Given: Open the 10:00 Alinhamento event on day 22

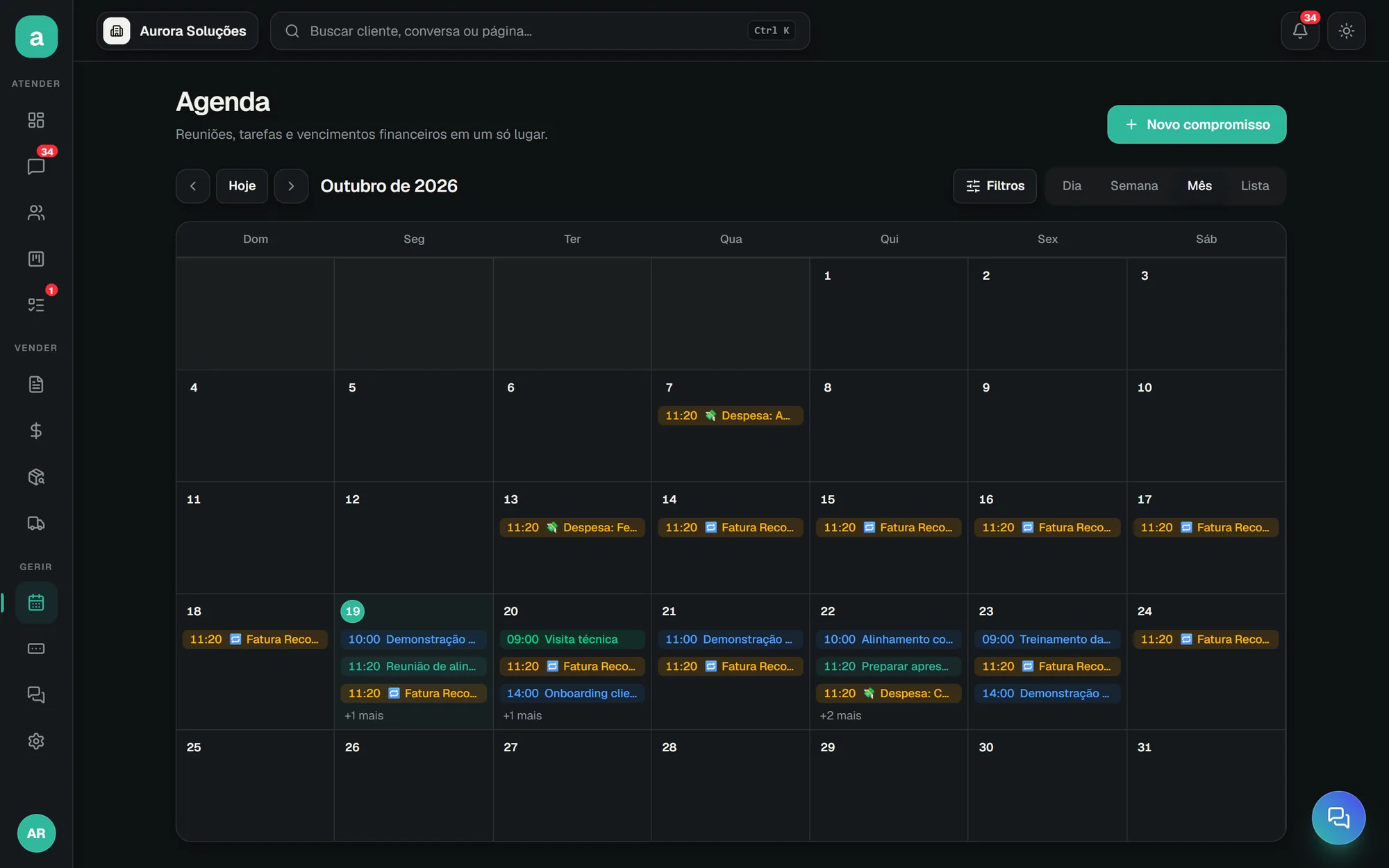Looking at the screenshot, I should [889, 639].
